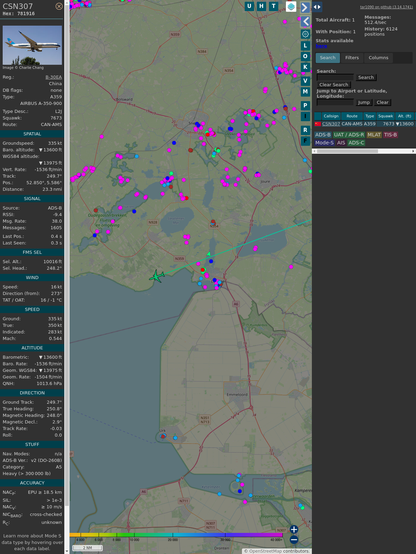Toggle the Mode-S source filter
Viewport: 416px width, 554px height.
(324, 143)
